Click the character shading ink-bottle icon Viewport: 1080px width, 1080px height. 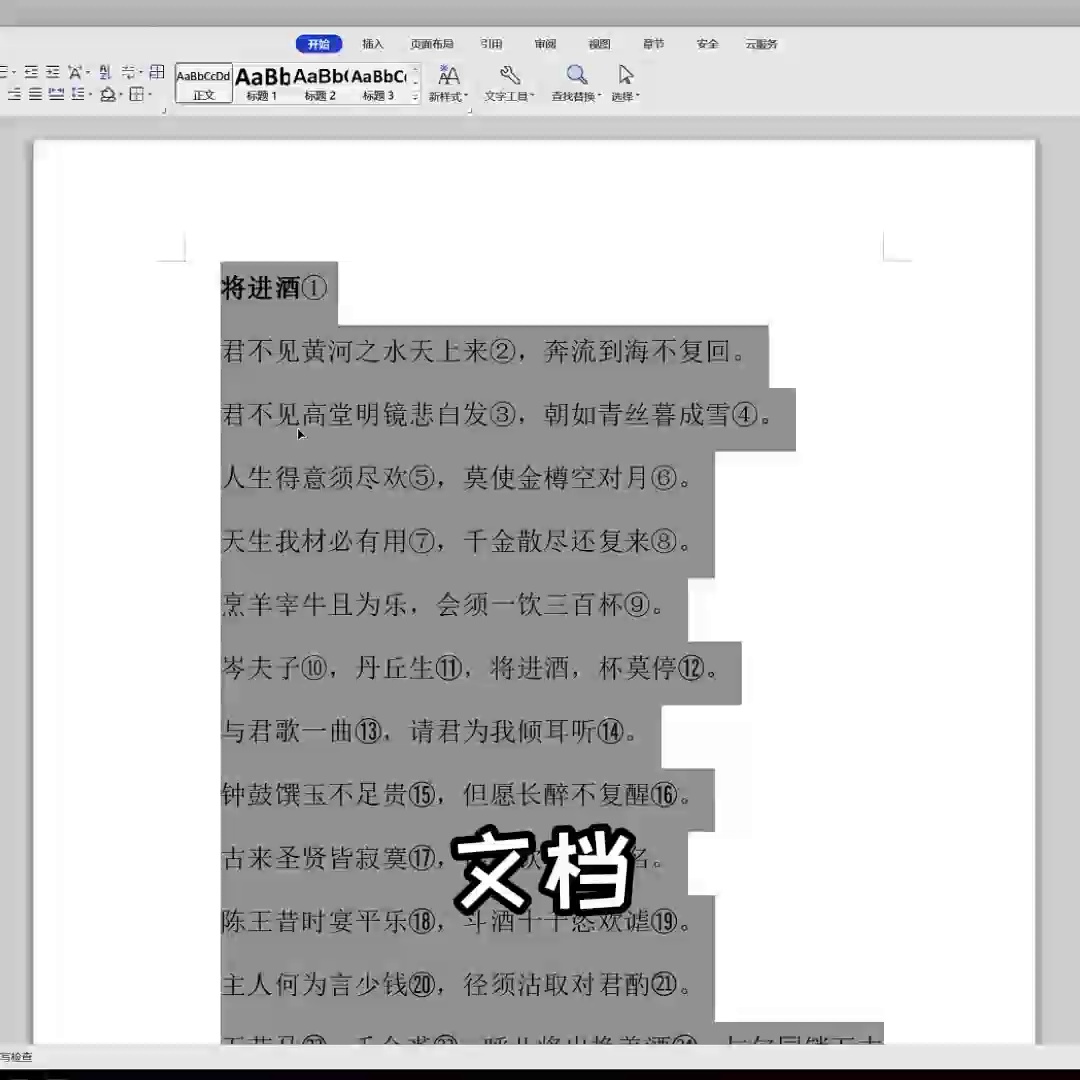[x=108, y=93]
